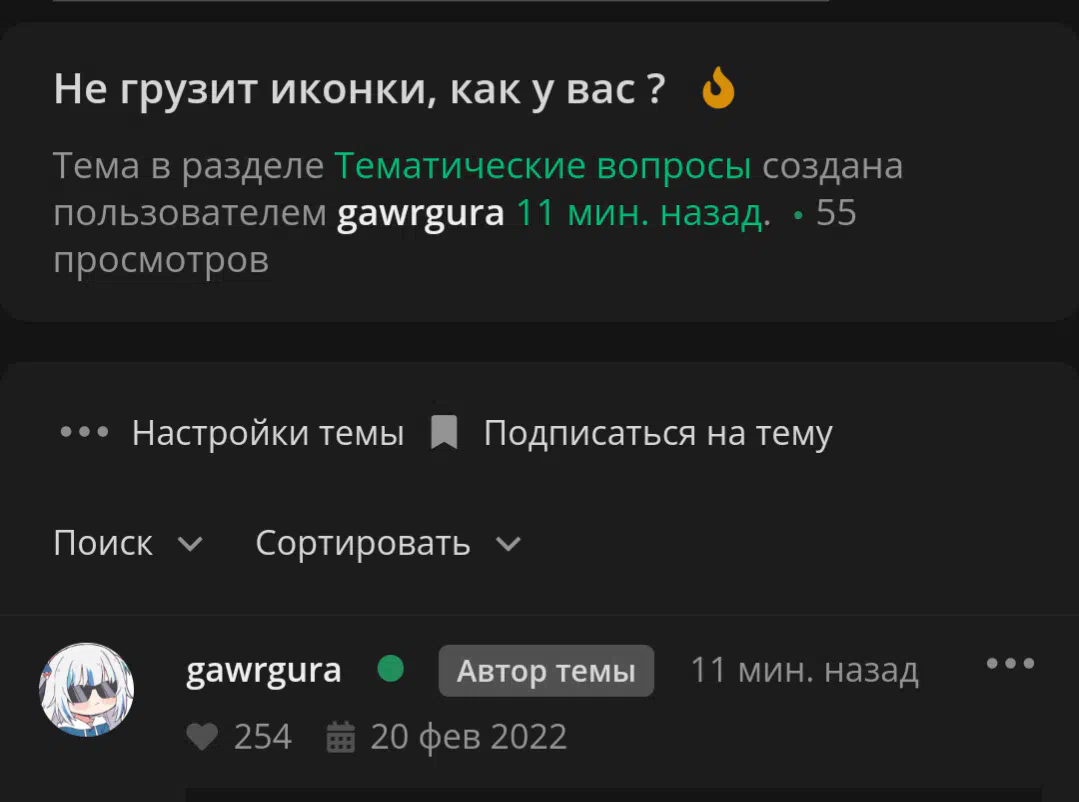The image size is (1079, 802).
Task: Open gawrgura profile from topic header
Action: 420,213
